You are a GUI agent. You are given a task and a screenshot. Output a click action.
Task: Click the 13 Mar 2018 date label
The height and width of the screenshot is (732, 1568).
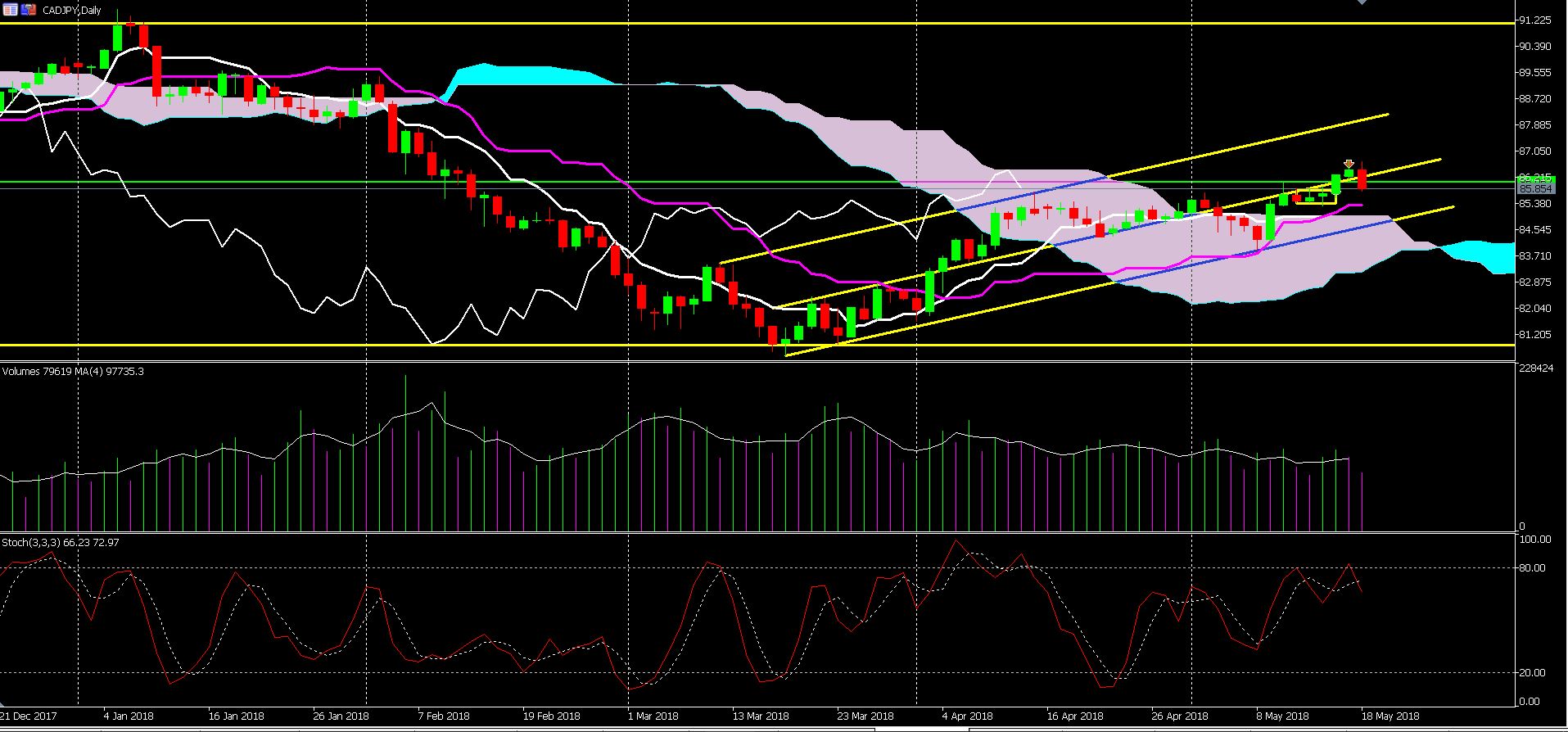click(761, 716)
